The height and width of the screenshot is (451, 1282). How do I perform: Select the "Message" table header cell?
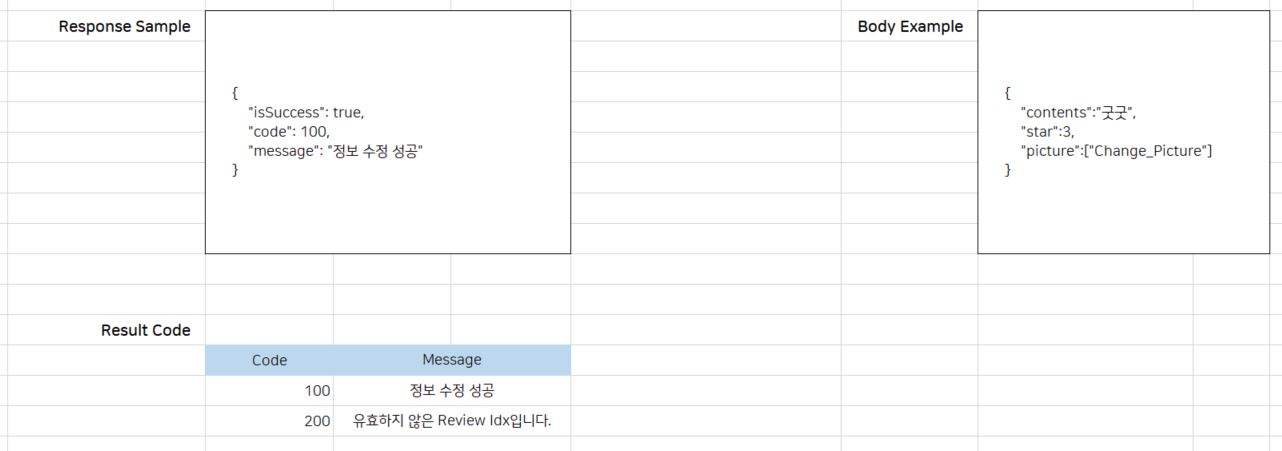[451, 360]
